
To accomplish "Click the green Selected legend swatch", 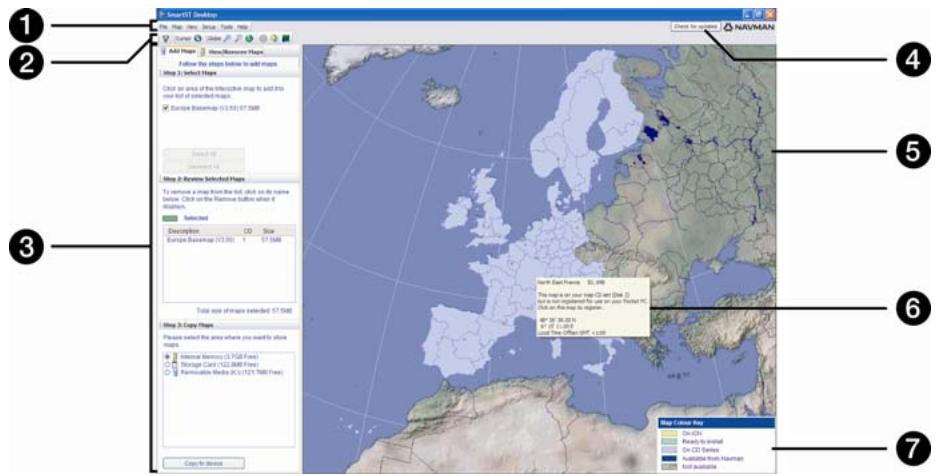I will pyautogui.click(x=170, y=219).
